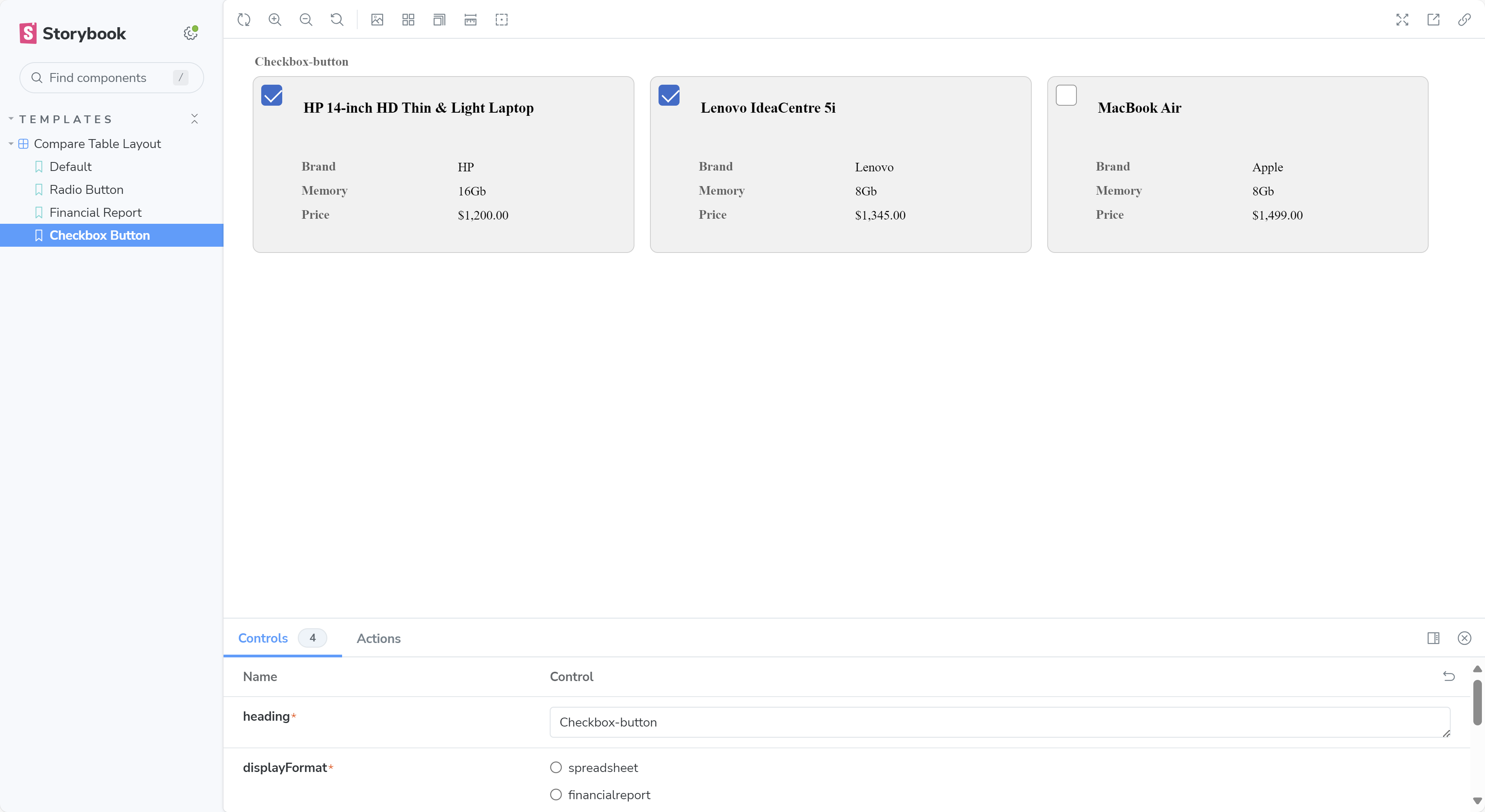Reset controls to default values

(1449, 676)
